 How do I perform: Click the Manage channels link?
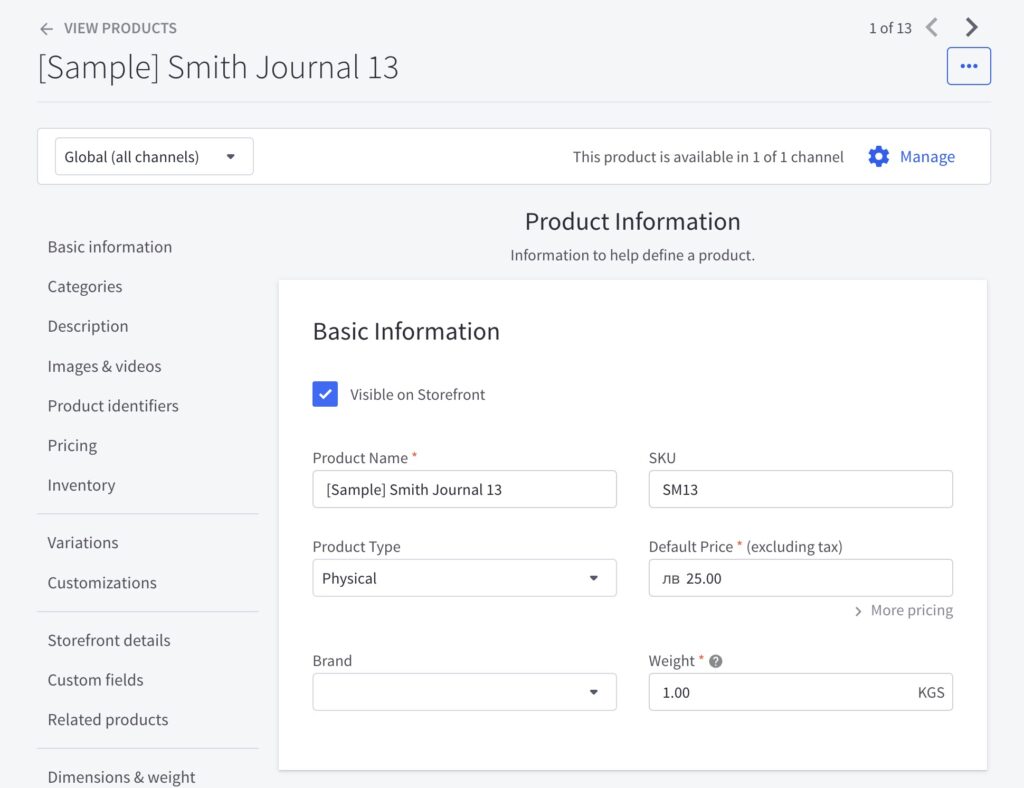pos(927,157)
